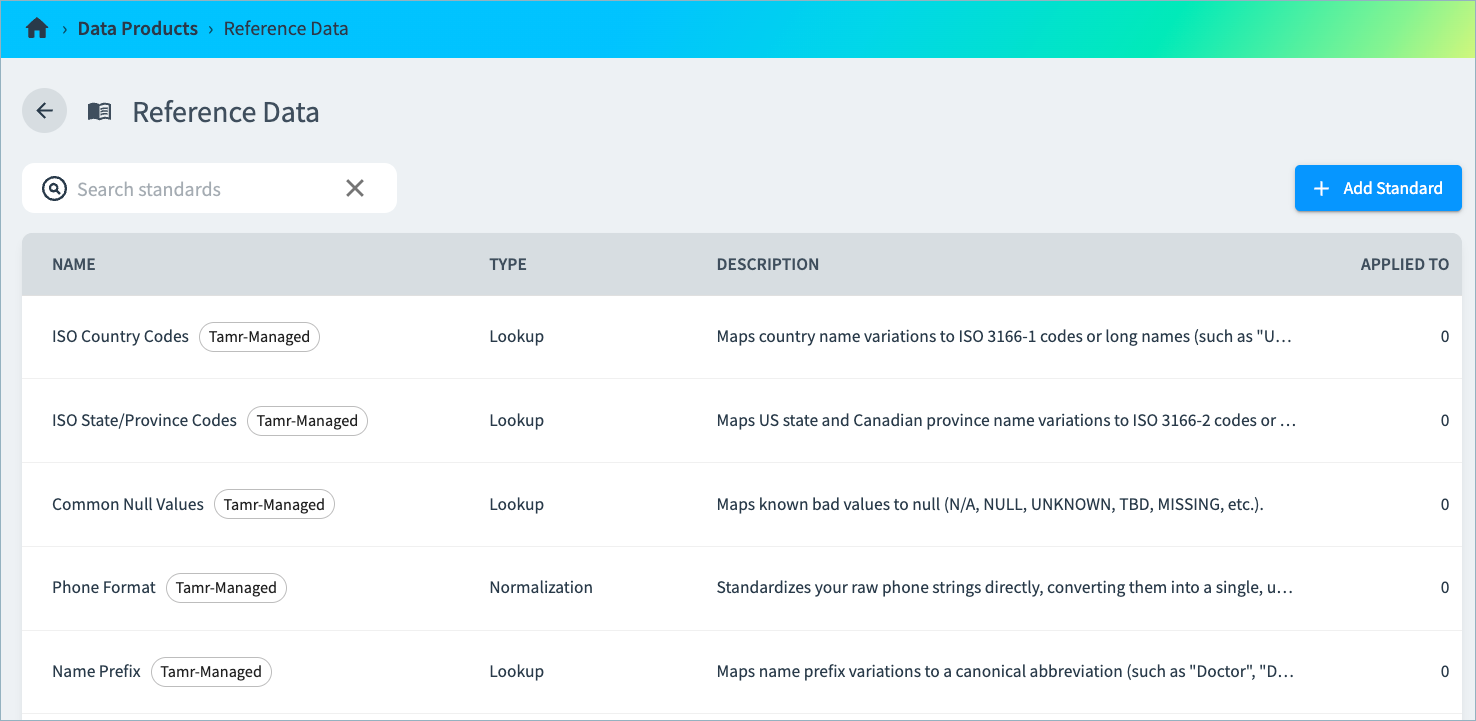
Task: Click description 'Maps known bad values to null'
Action: [x=990, y=505]
